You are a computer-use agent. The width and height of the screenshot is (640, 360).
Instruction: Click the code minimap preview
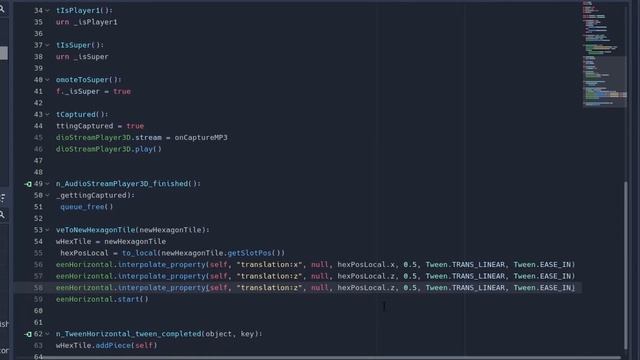pos(604,54)
